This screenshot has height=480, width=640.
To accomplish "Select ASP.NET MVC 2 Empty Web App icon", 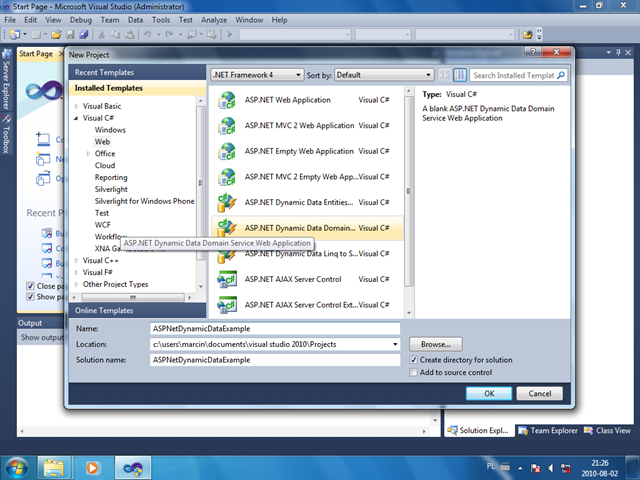I will (227, 177).
